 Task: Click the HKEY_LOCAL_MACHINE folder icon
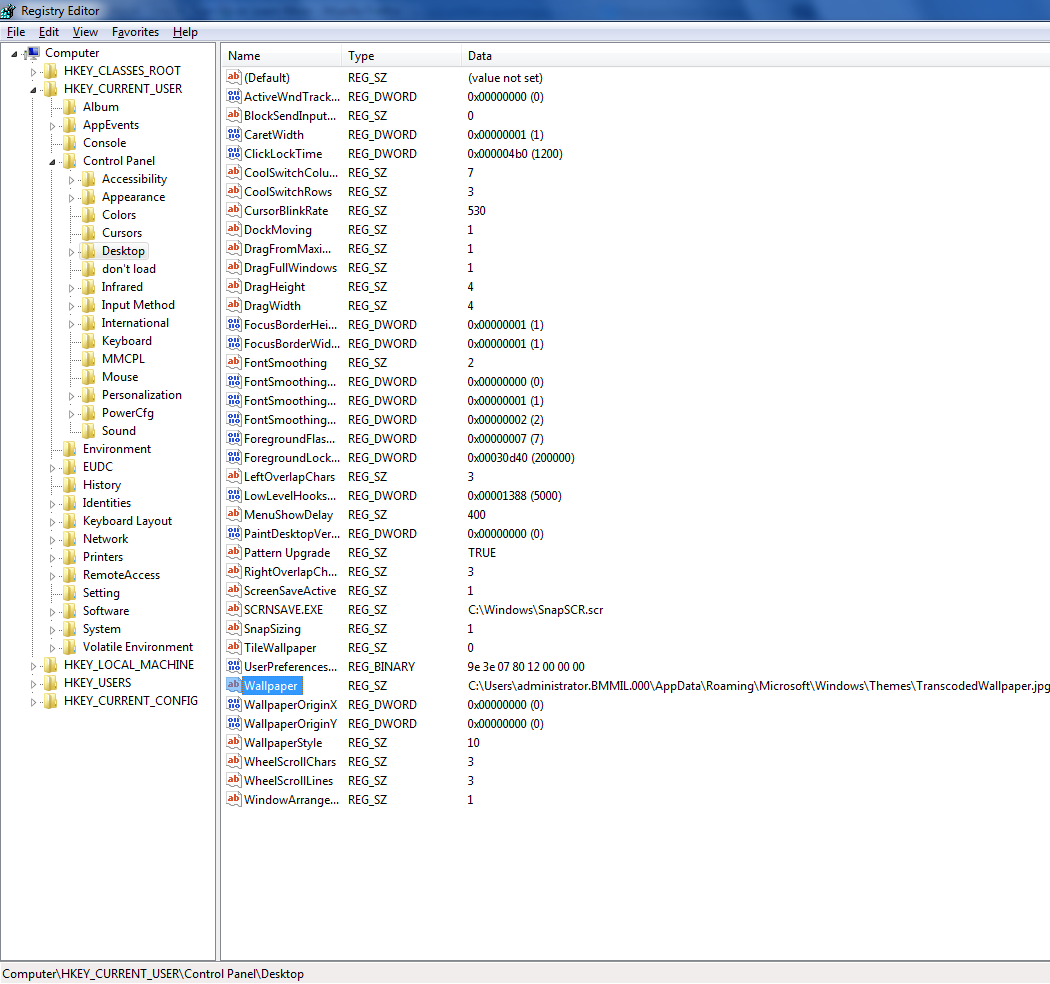51,665
